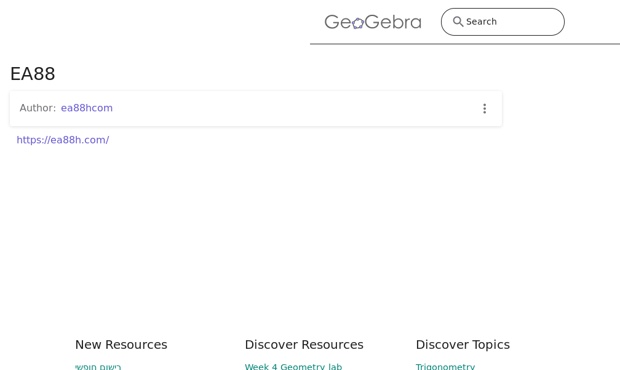Click the magnifying glass search icon
This screenshot has width=620, height=370.
pyautogui.click(x=458, y=21)
